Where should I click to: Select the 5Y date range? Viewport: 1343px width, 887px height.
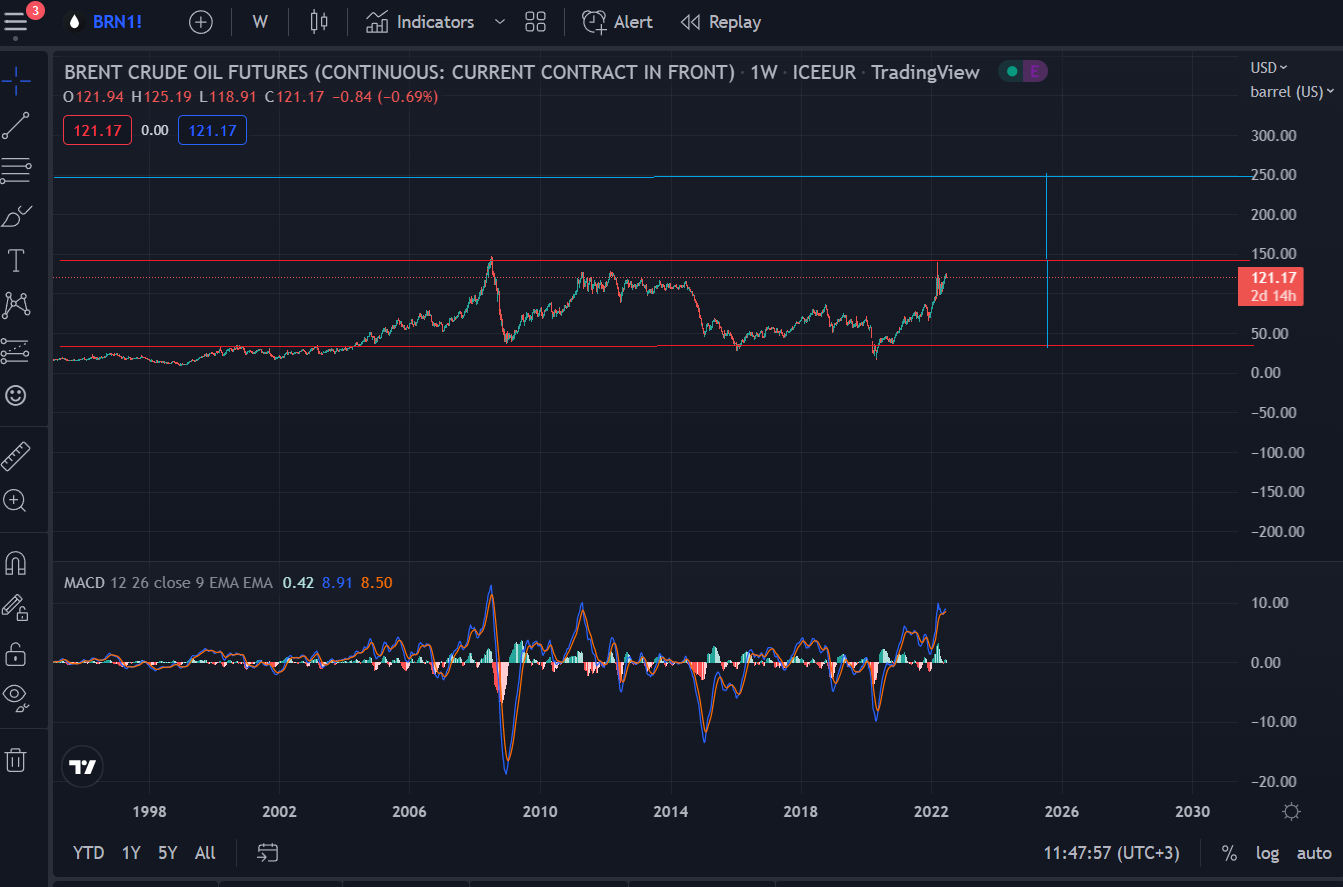[x=167, y=853]
